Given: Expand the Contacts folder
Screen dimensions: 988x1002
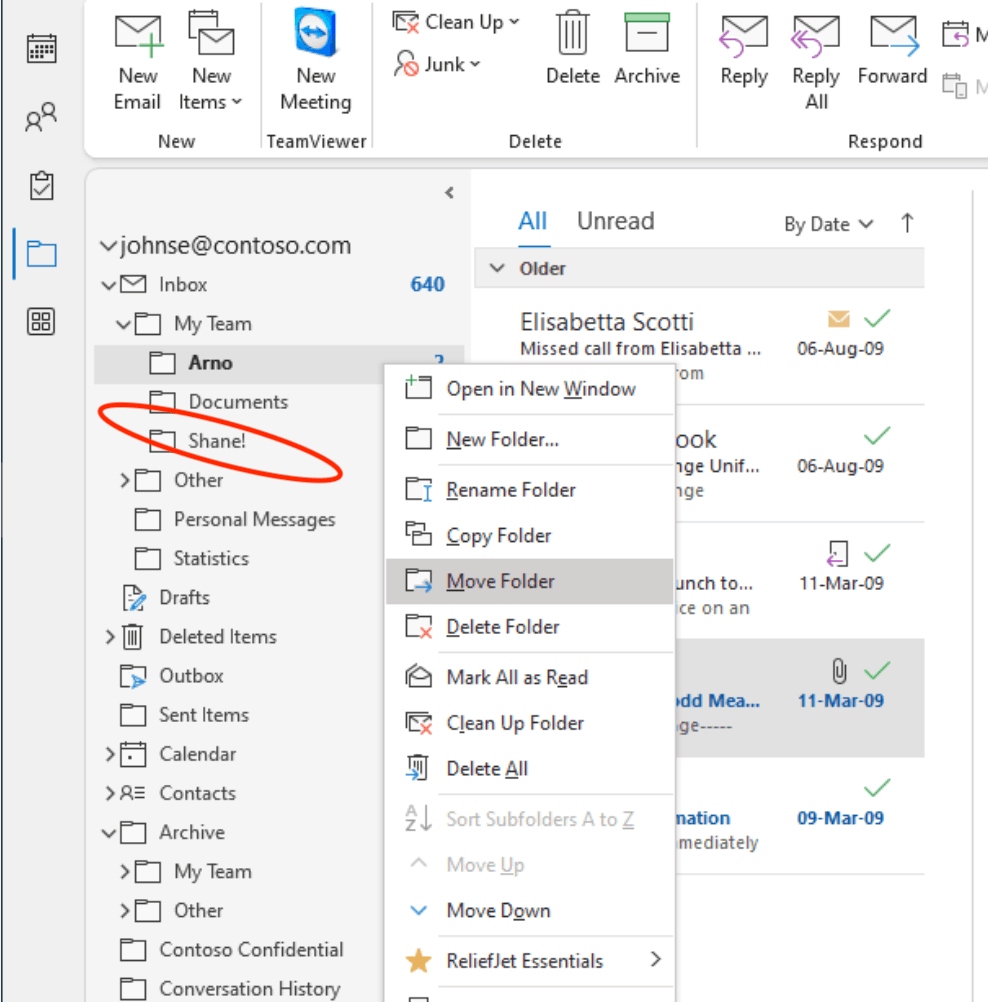Looking at the screenshot, I should (110, 794).
